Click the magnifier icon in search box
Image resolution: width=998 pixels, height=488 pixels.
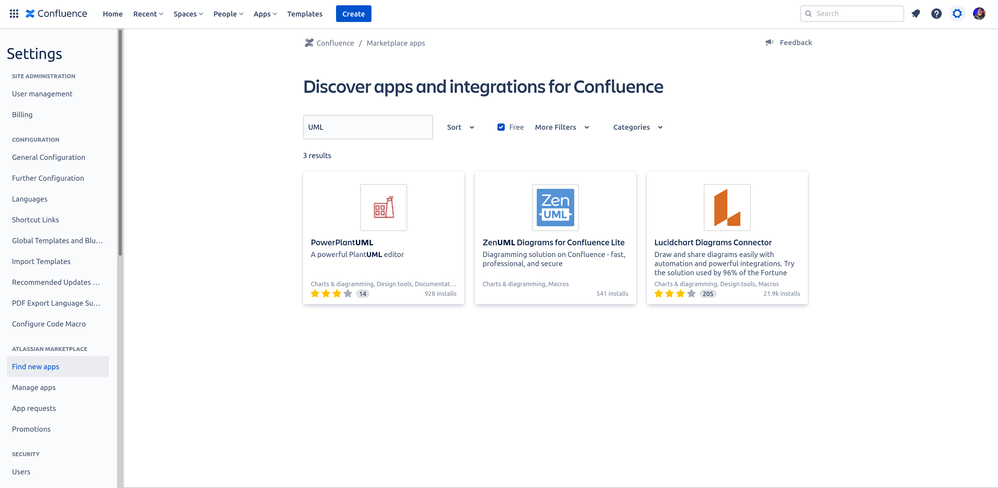click(x=808, y=13)
